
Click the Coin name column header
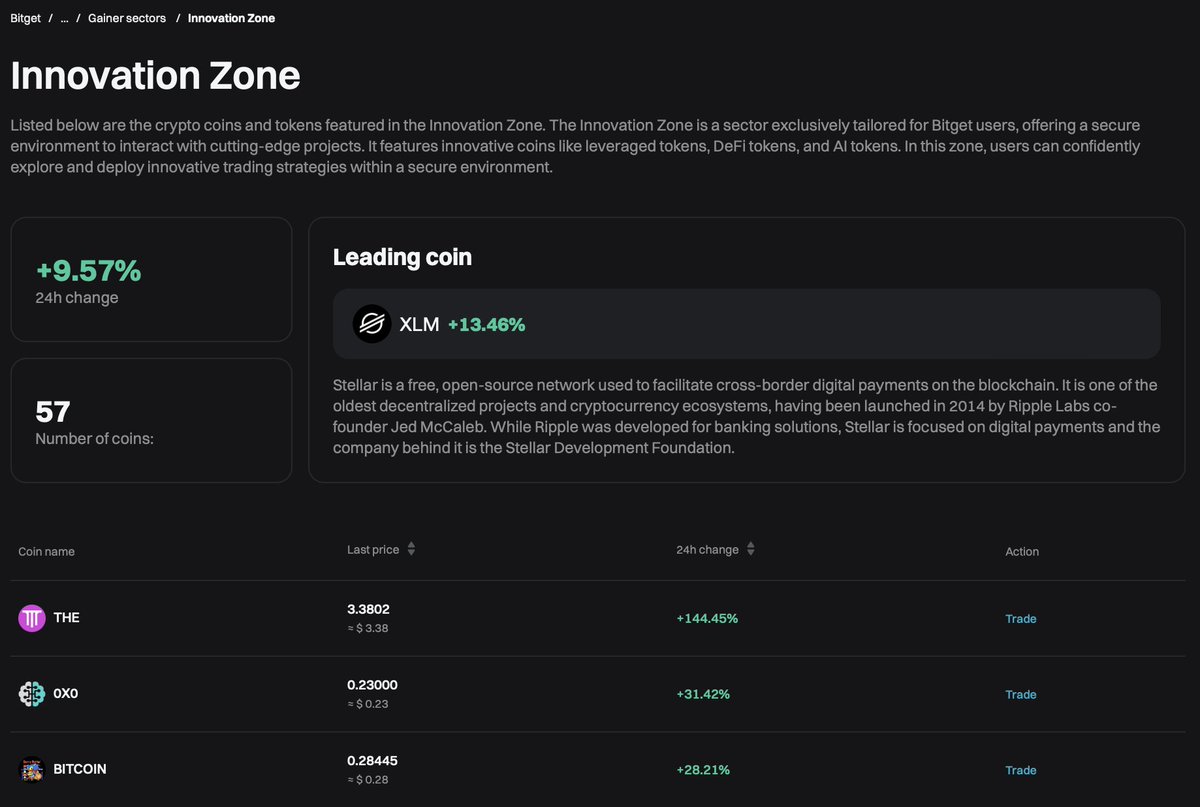46,551
